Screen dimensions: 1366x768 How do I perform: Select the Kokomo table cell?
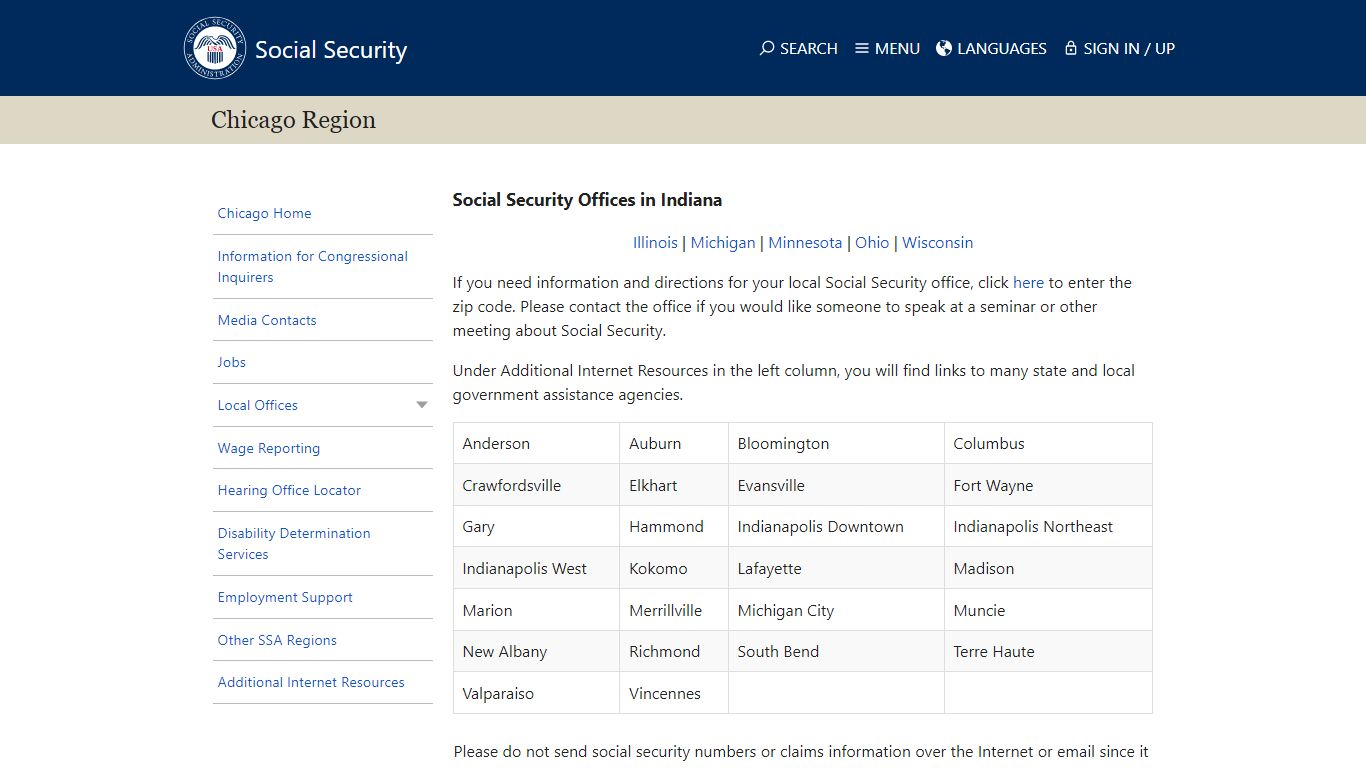coord(674,568)
